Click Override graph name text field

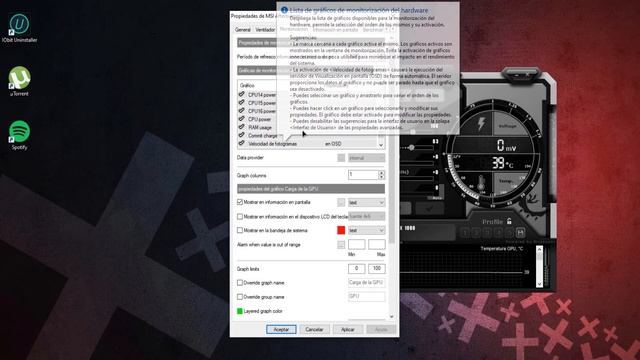(x=367, y=282)
